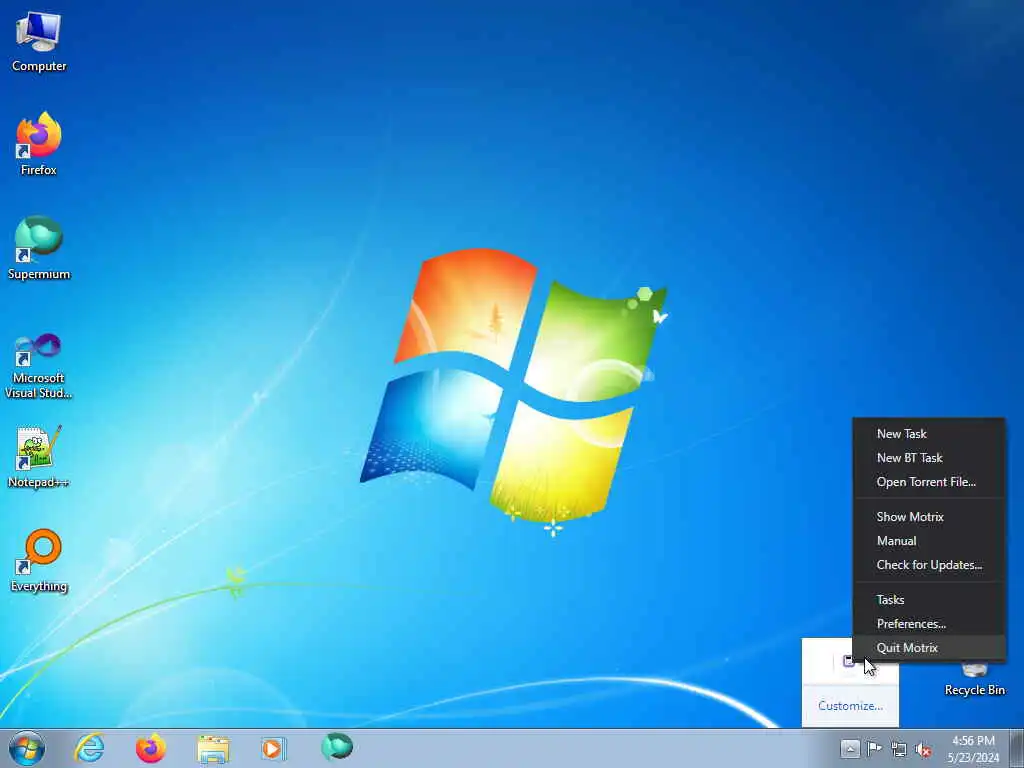Open muted volume speaker icon
The image size is (1024, 768).
(x=923, y=749)
